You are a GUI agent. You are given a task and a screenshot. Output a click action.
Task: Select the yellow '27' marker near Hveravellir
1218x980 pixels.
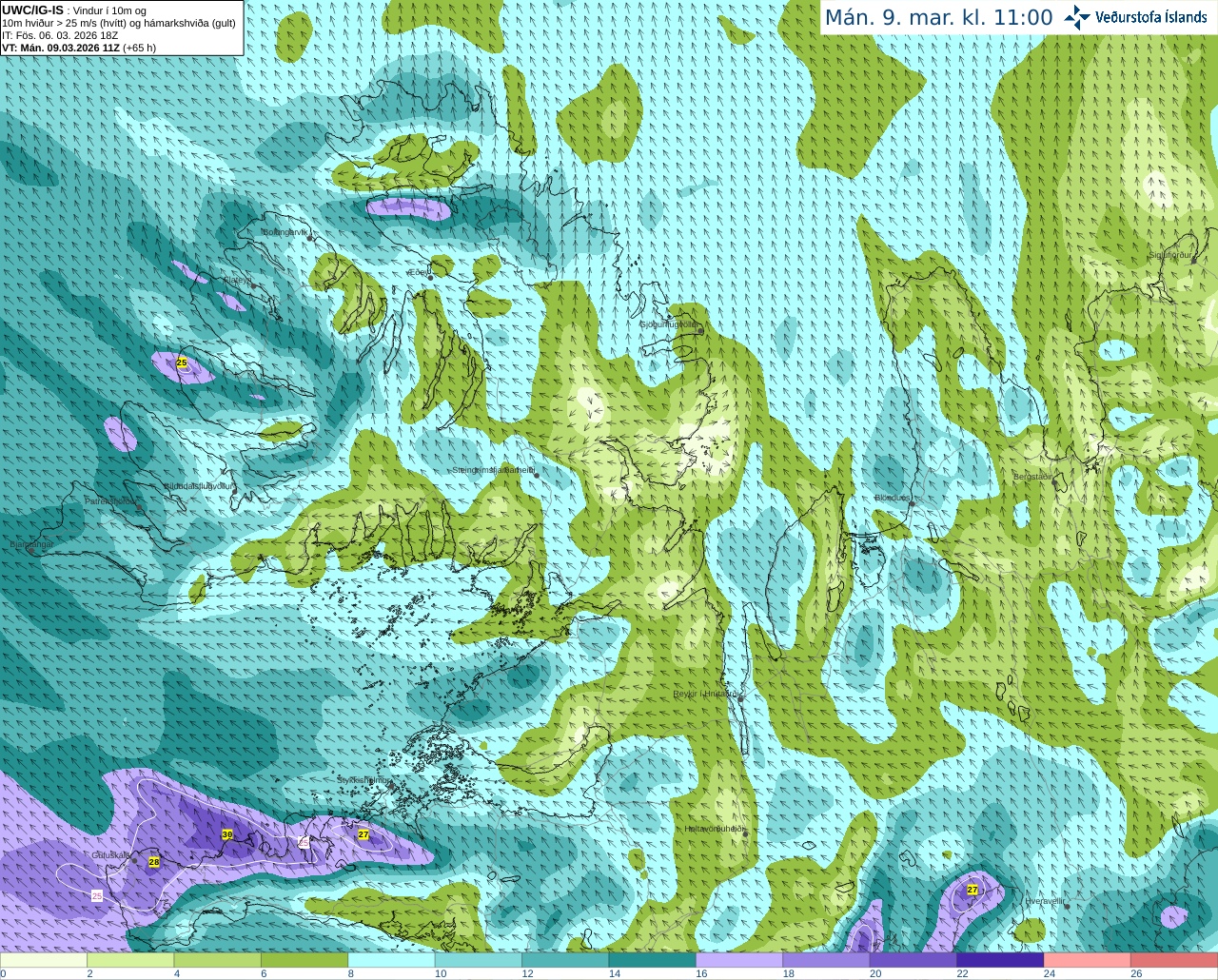[972, 890]
